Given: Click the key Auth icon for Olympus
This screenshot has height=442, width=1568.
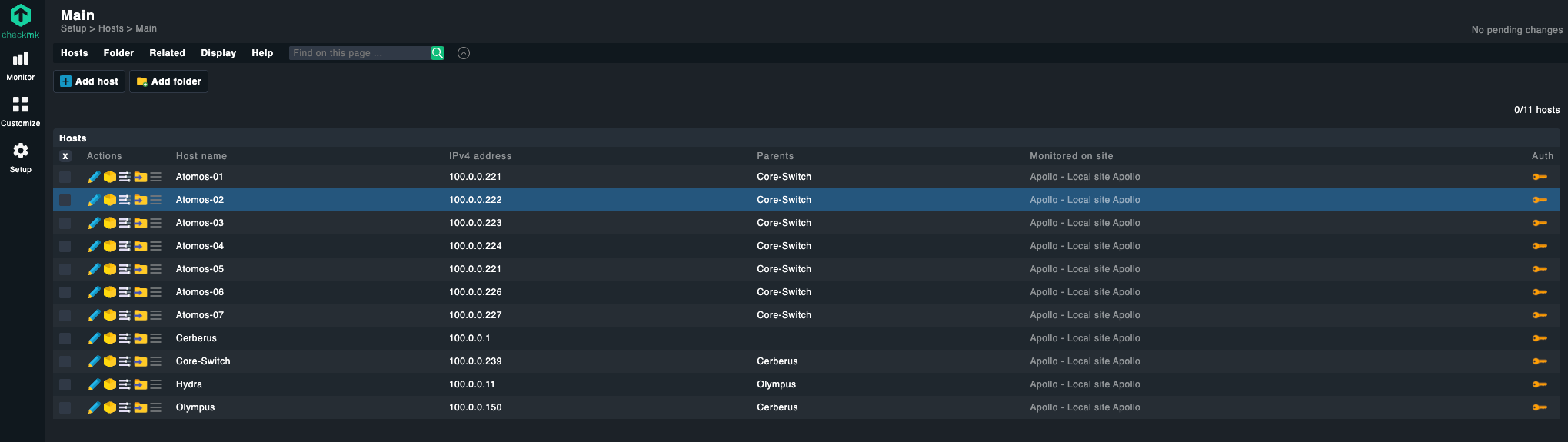Looking at the screenshot, I should click(x=1540, y=407).
